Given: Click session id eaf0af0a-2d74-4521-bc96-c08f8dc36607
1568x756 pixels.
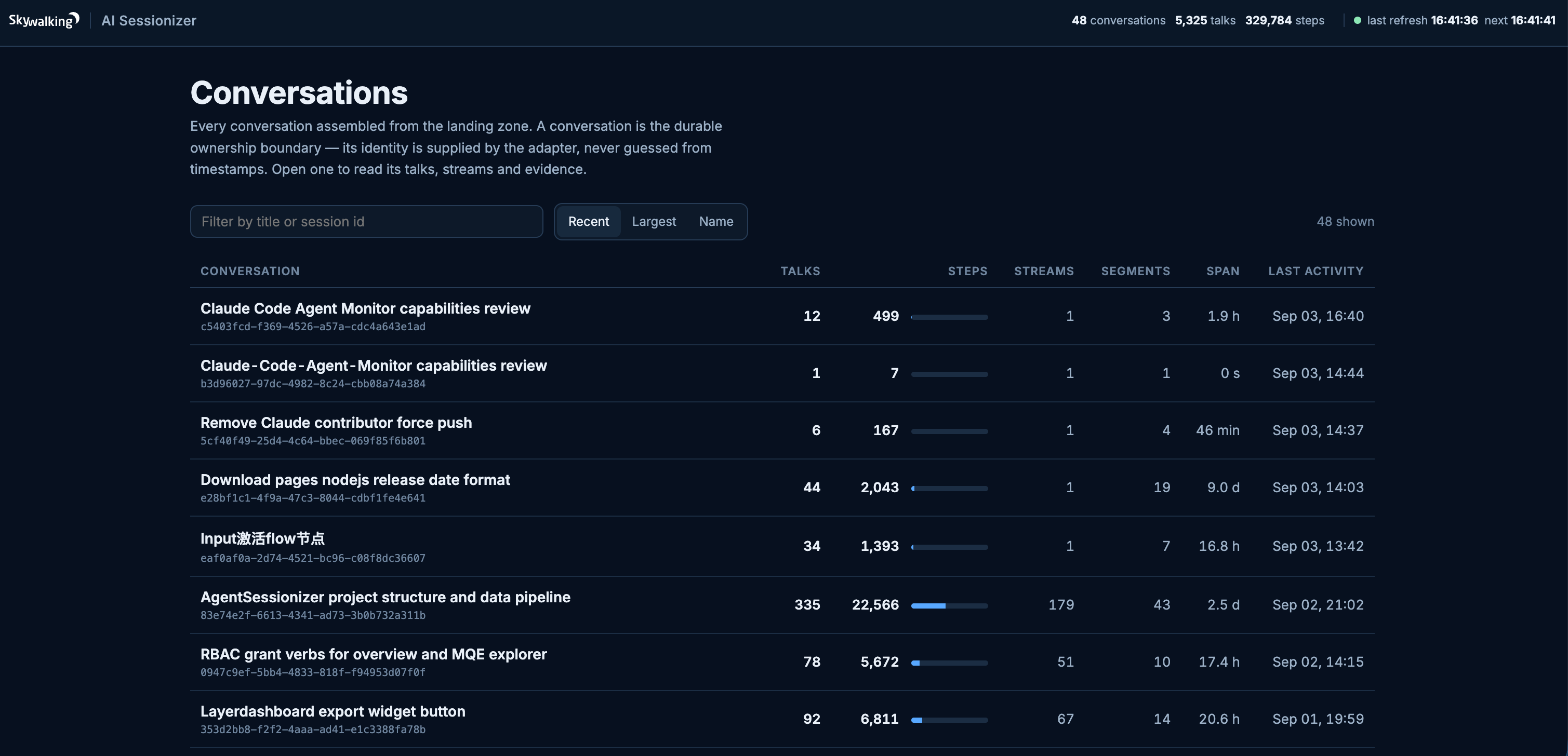Looking at the screenshot, I should tap(313, 558).
